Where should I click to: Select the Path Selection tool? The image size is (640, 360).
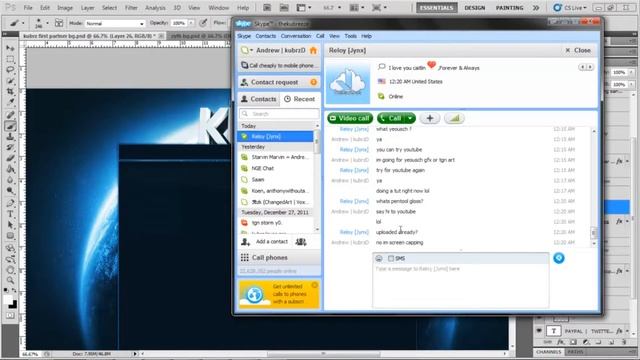(x=10, y=225)
